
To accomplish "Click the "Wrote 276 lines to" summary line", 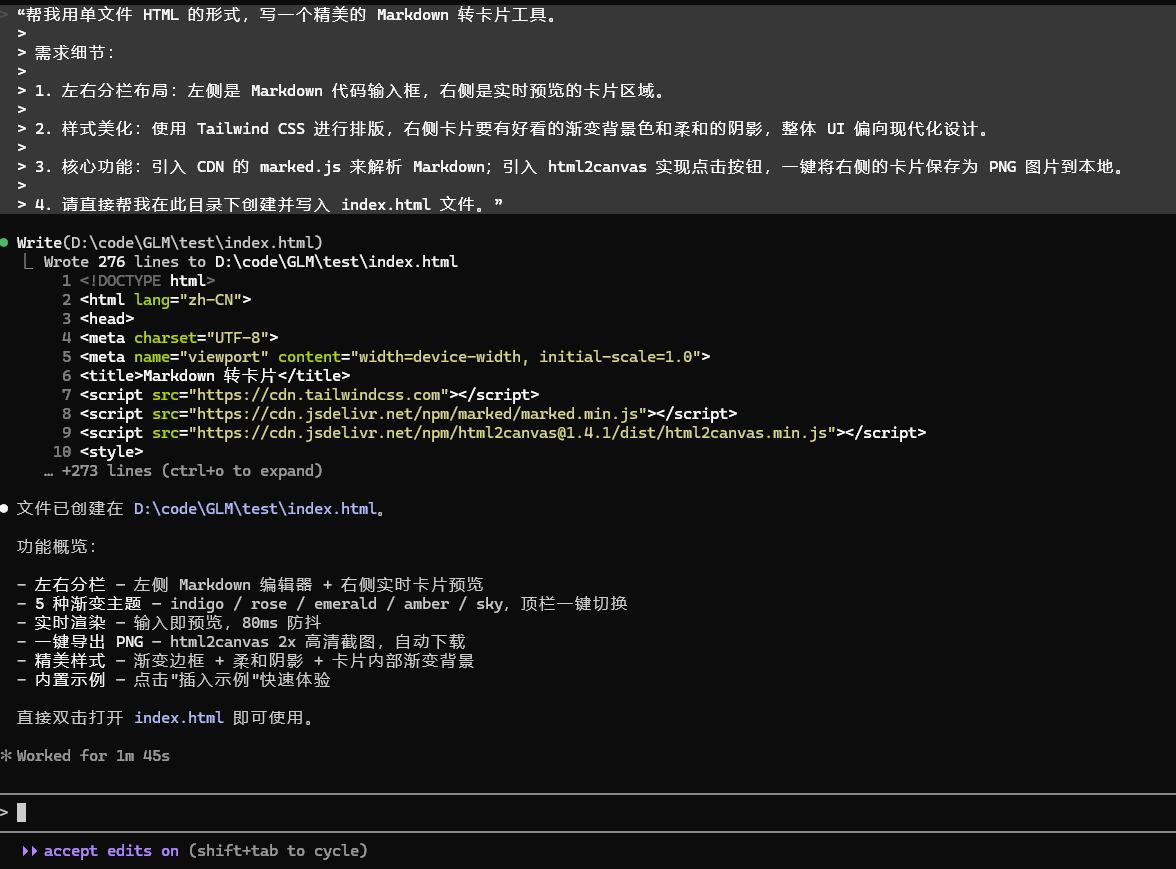I will pyautogui.click(x=250, y=262).
